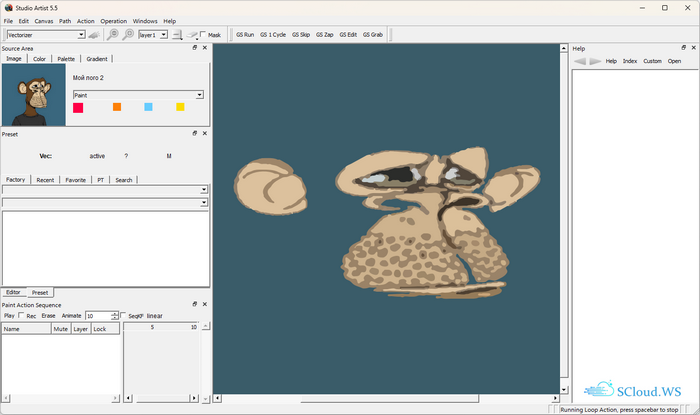Click the brush icon beside the Vectorizer dropdown
700x415 pixels.
pos(94,35)
